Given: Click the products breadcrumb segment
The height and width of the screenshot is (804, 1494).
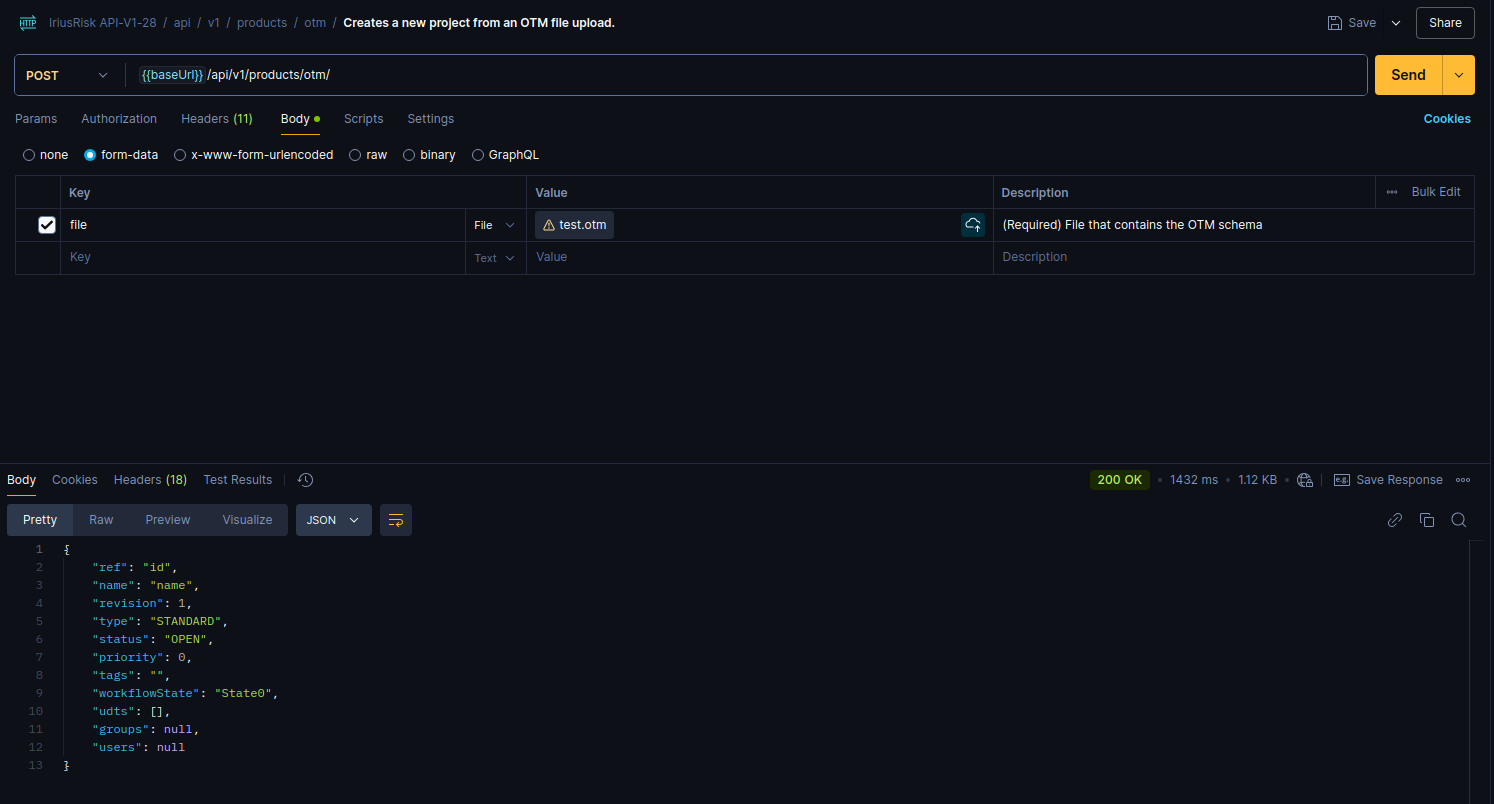Looking at the screenshot, I should click(262, 22).
